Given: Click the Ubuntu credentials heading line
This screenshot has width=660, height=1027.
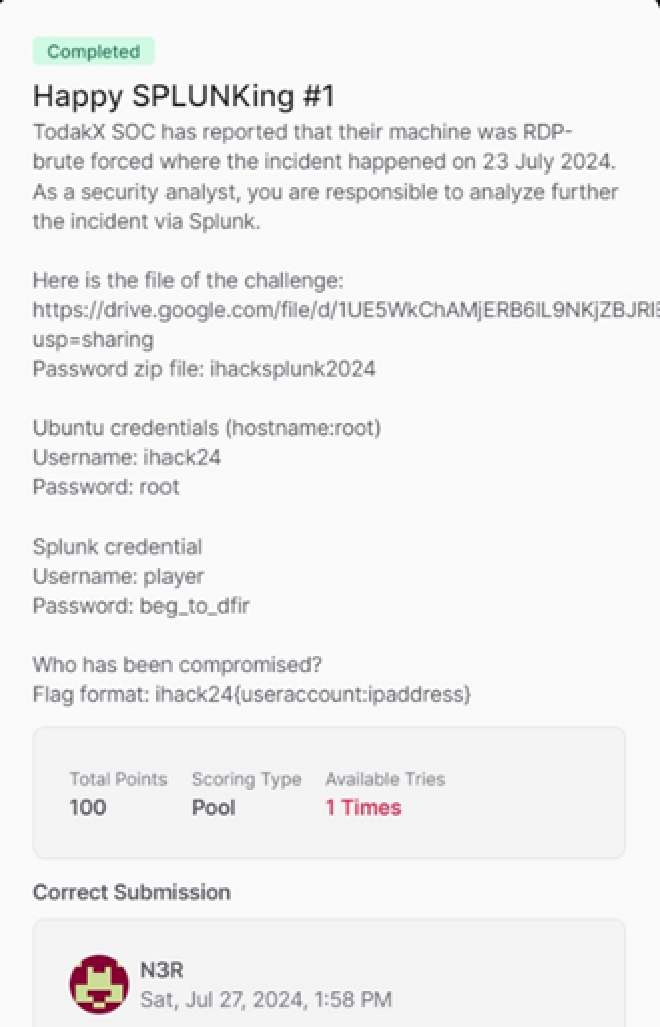Looking at the screenshot, I should [x=206, y=428].
